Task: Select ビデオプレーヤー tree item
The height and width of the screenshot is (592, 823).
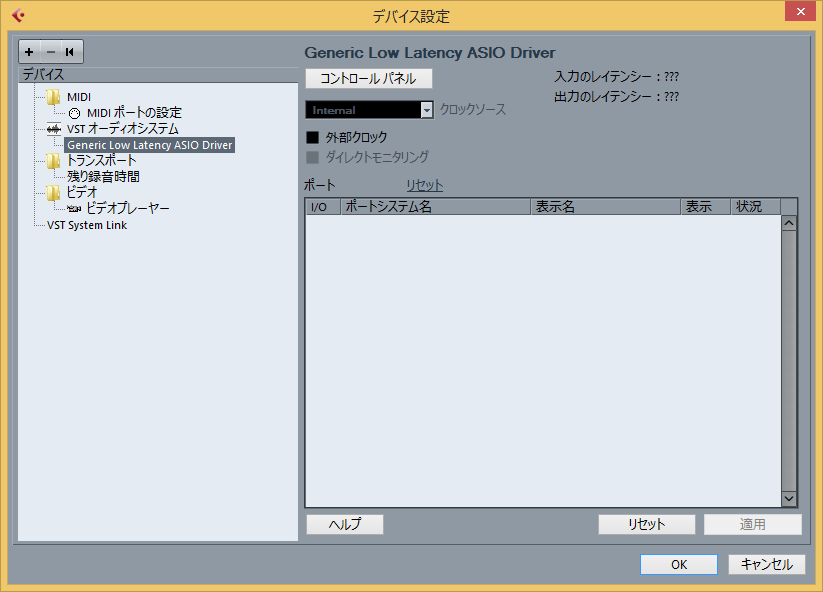Action: pyautogui.click(x=128, y=208)
